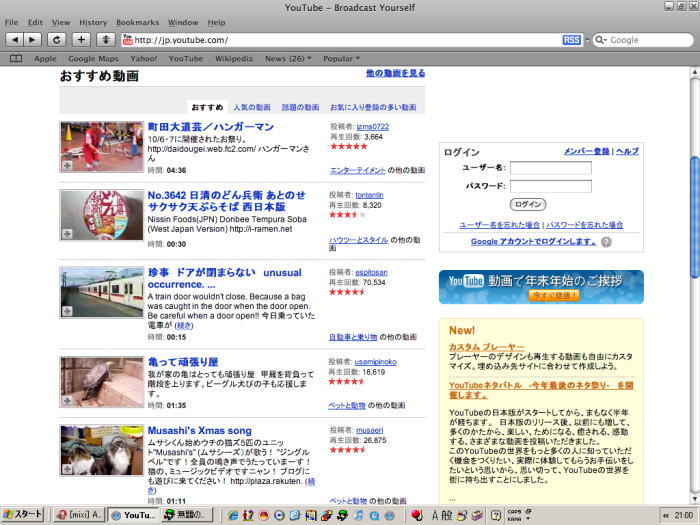Image resolution: width=700 pixels, height=525 pixels.
Task: Open the メンバー登録 link
Action: click(587, 151)
